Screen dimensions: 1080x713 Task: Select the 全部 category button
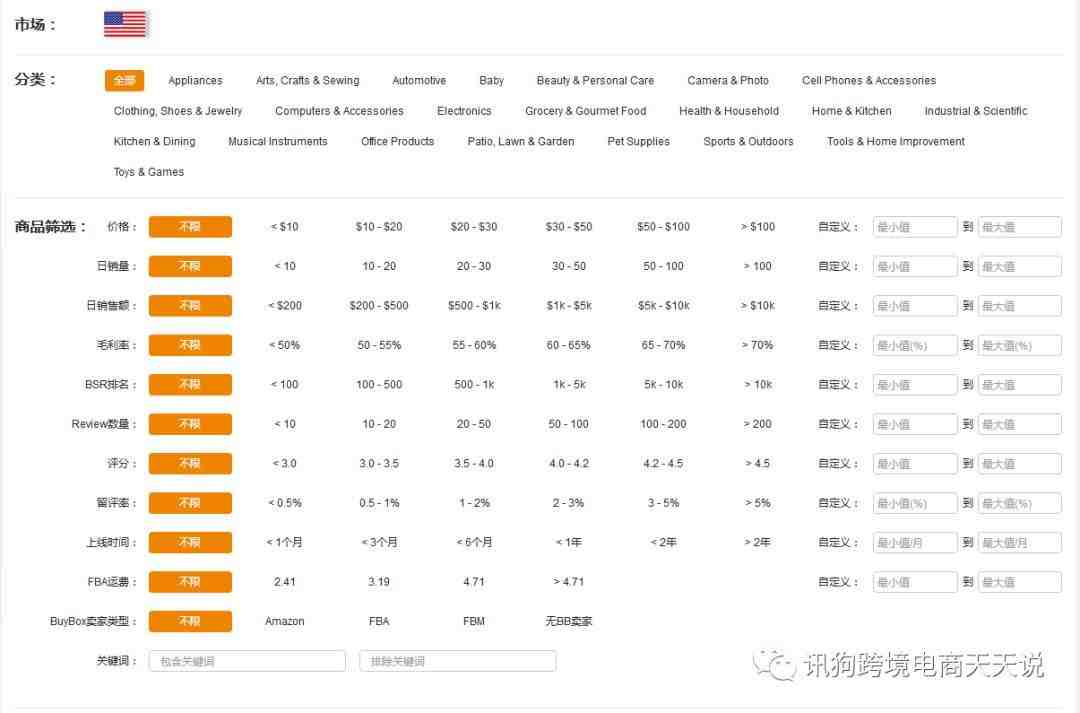pos(124,81)
